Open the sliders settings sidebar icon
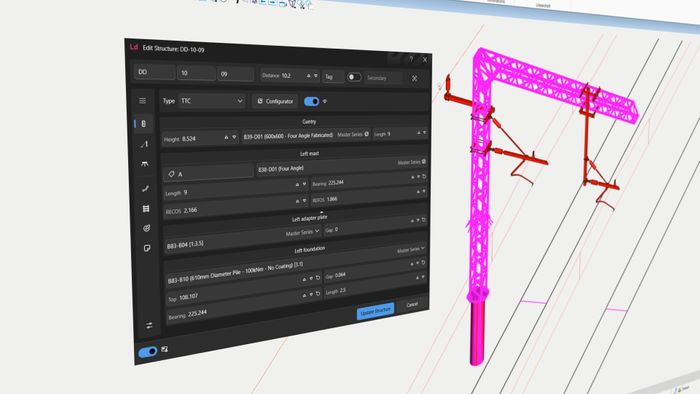Screen dimensions: 700x394 click(x=149, y=325)
